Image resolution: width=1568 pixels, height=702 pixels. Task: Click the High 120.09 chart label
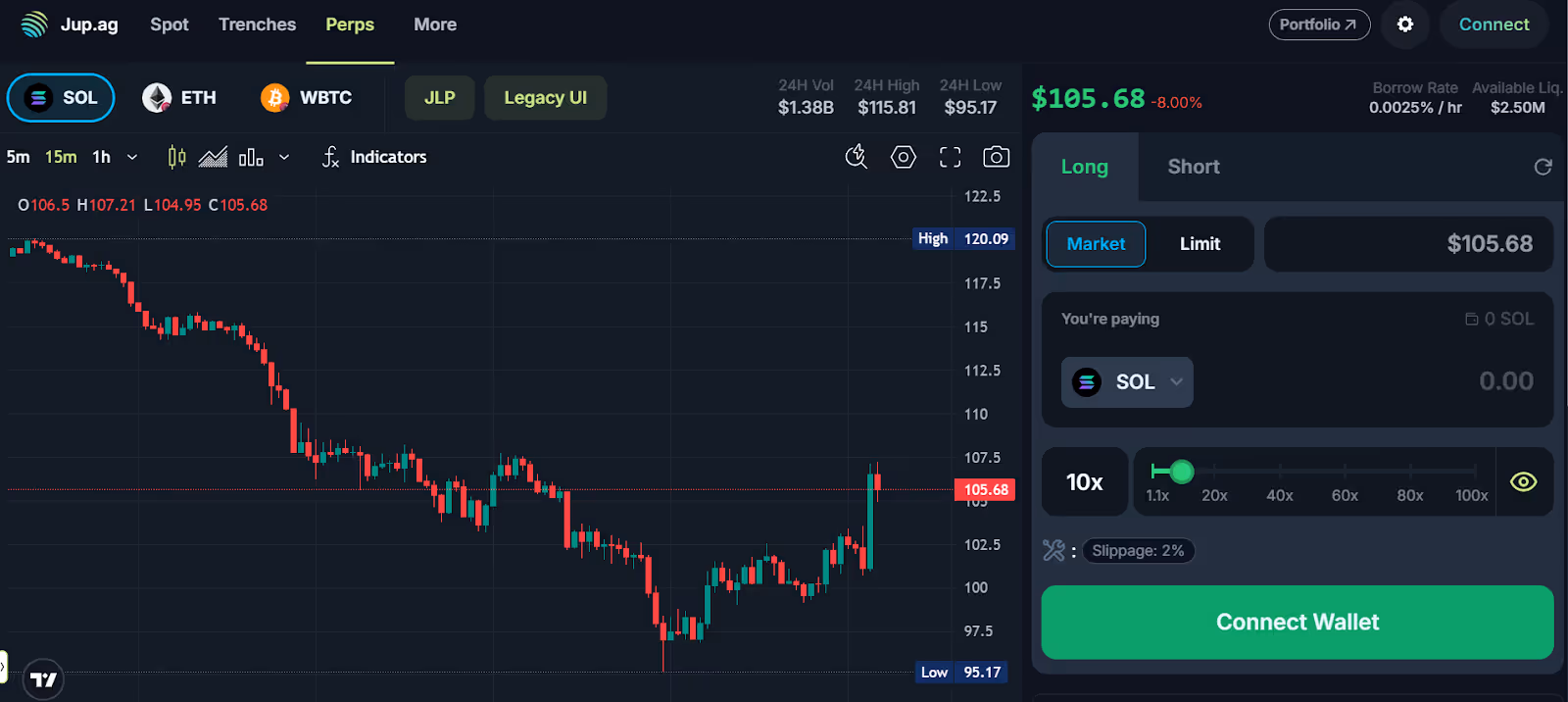coord(963,239)
